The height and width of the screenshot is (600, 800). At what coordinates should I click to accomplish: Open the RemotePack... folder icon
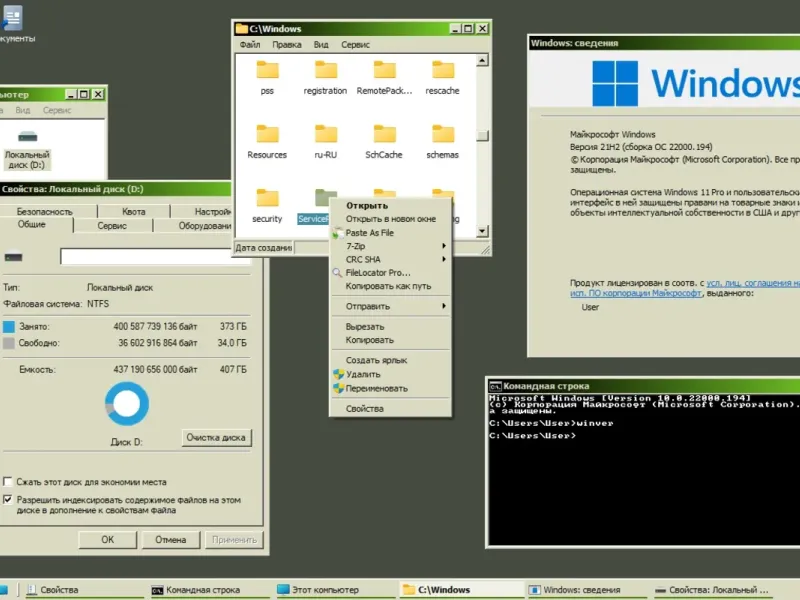(384, 70)
